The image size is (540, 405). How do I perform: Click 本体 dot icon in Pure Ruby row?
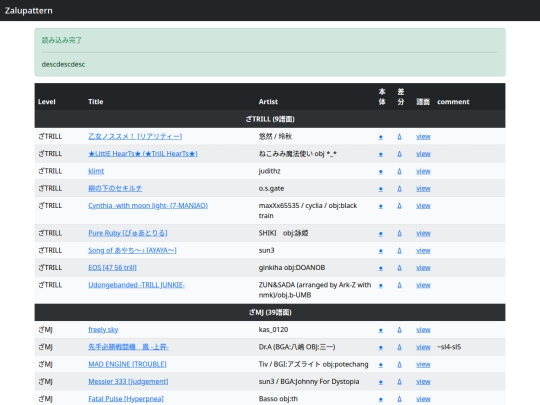(381, 233)
